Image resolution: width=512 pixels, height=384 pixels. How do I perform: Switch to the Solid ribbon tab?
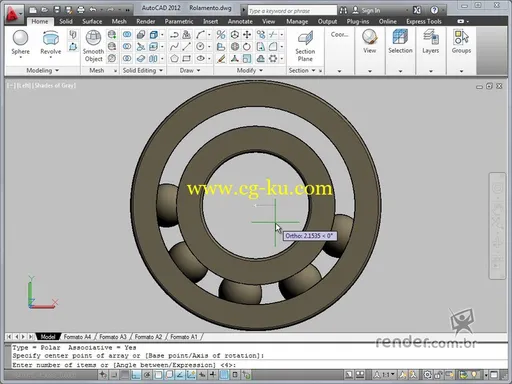coord(66,21)
